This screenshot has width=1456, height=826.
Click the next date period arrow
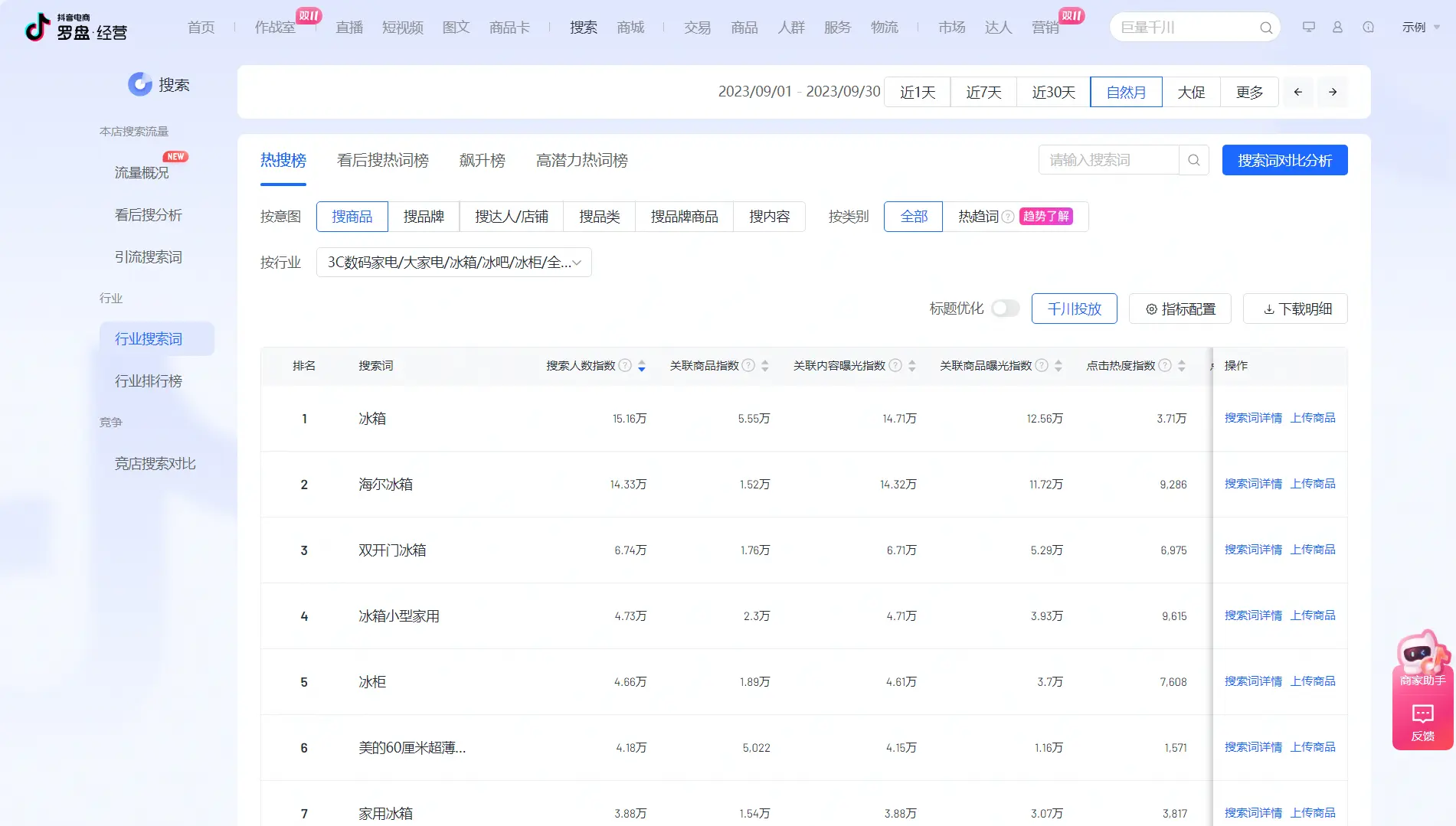point(1333,92)
